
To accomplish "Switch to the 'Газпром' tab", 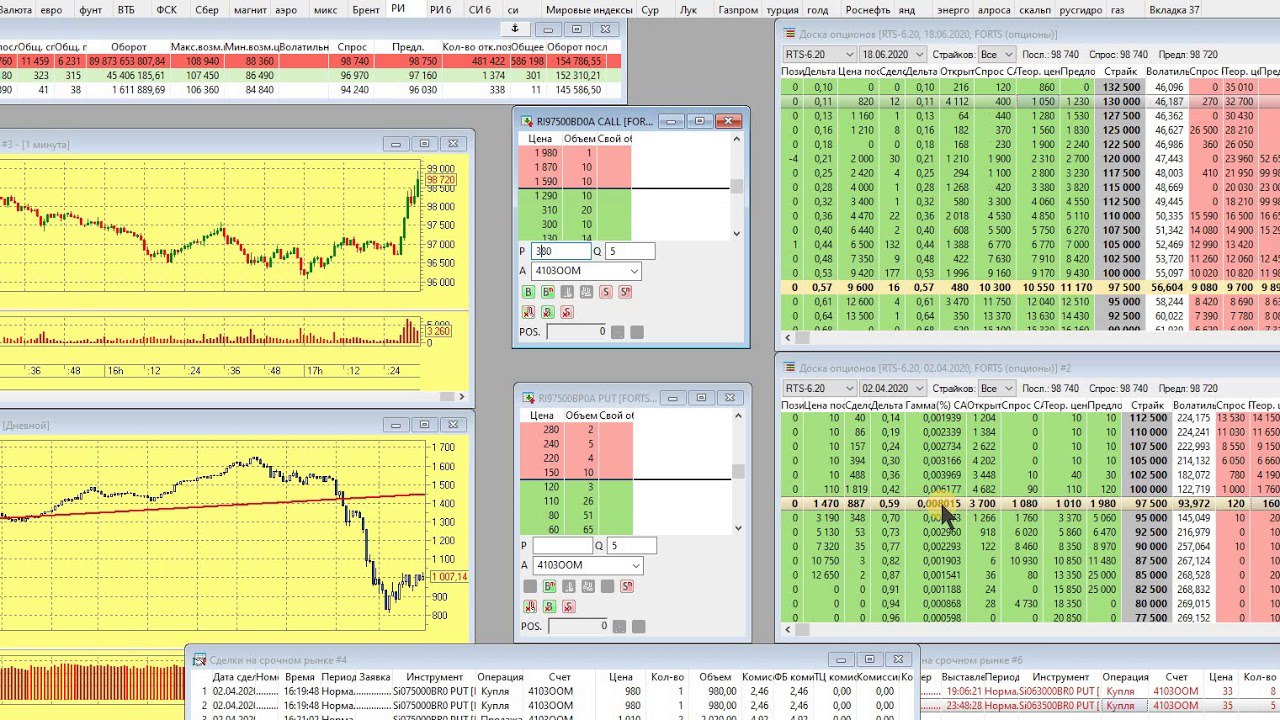I will [738, 9].
